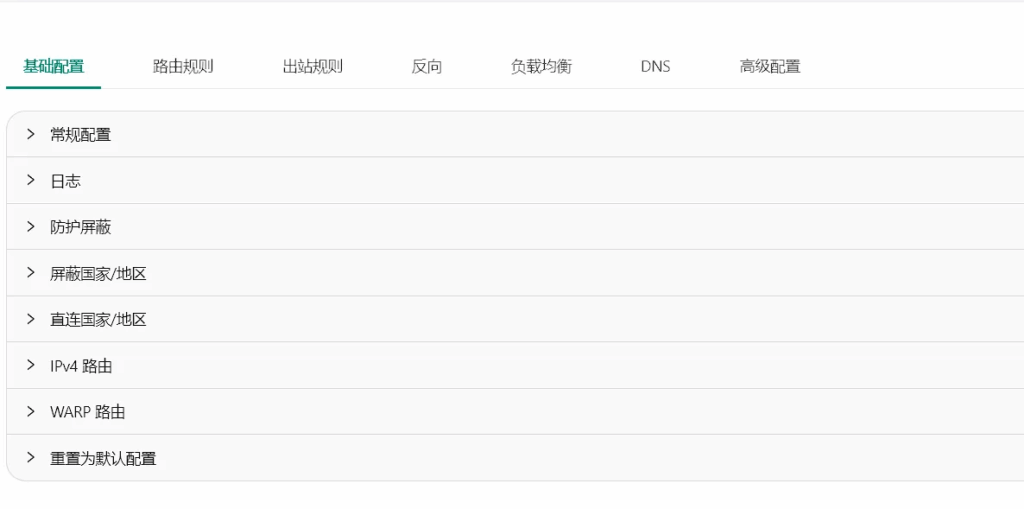Click the 常规配置 section title text
Image resolution: width=1024 pixels, height=509 pixels.
coord(81,135)
